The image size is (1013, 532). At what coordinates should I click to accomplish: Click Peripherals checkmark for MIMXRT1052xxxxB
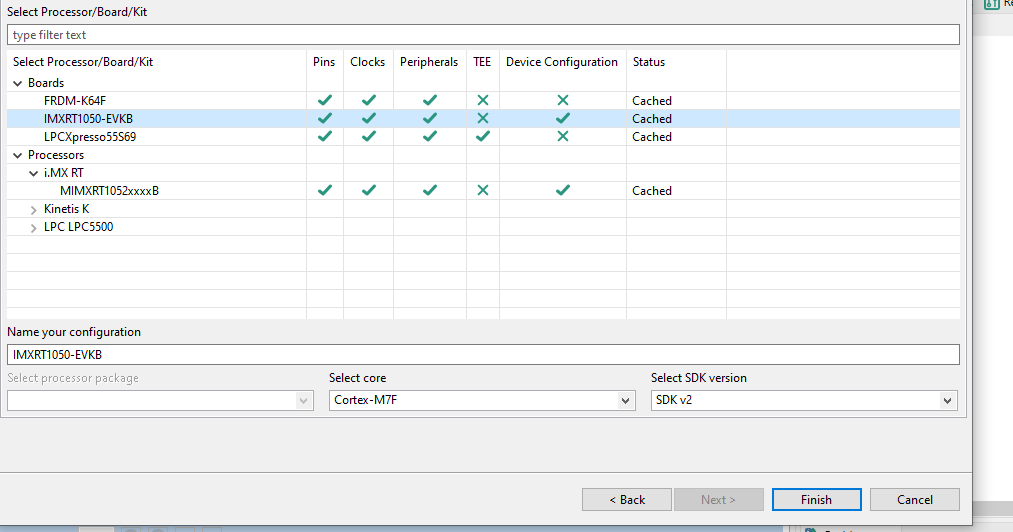(430, 191)
